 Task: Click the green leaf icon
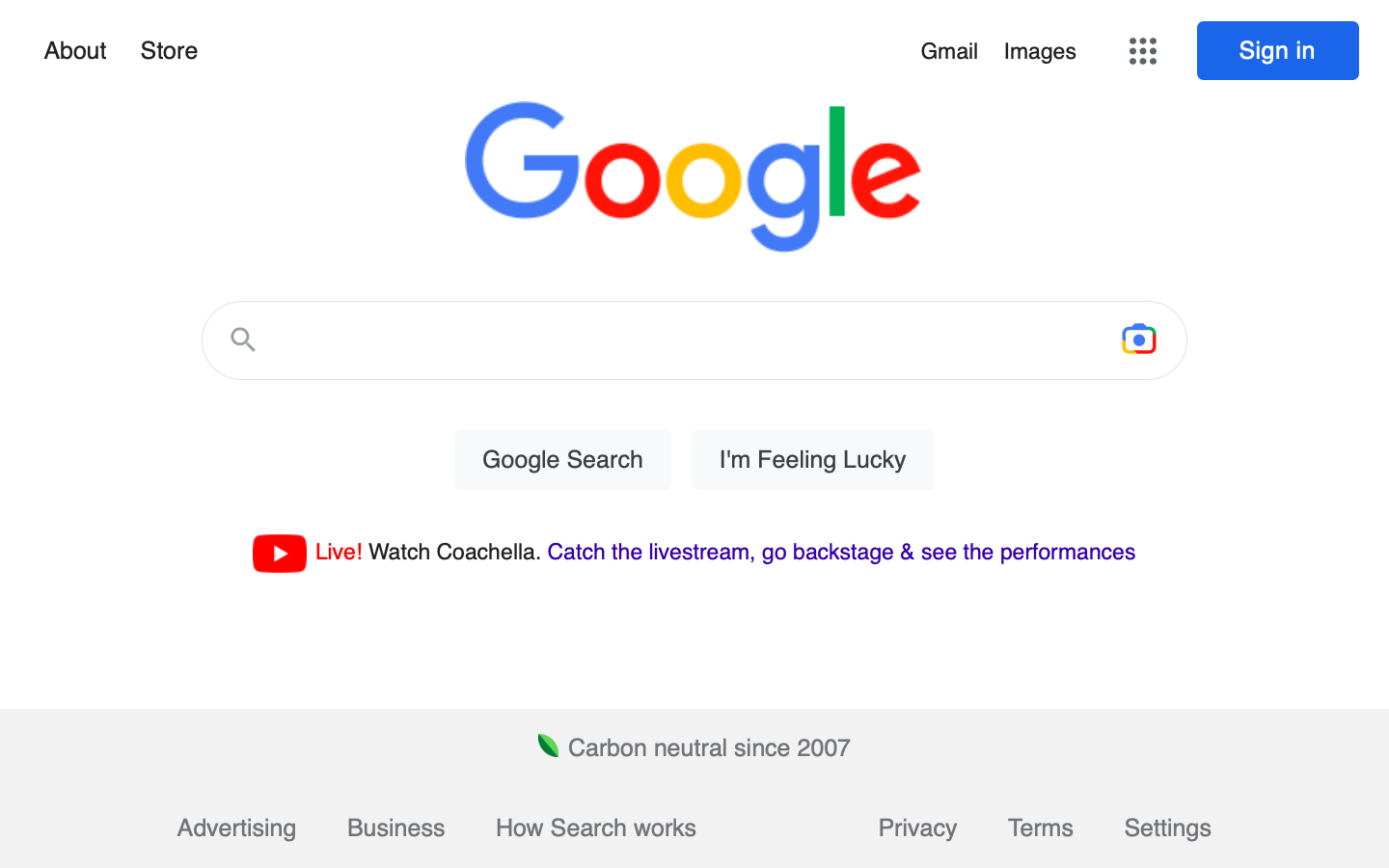[548, 746]
